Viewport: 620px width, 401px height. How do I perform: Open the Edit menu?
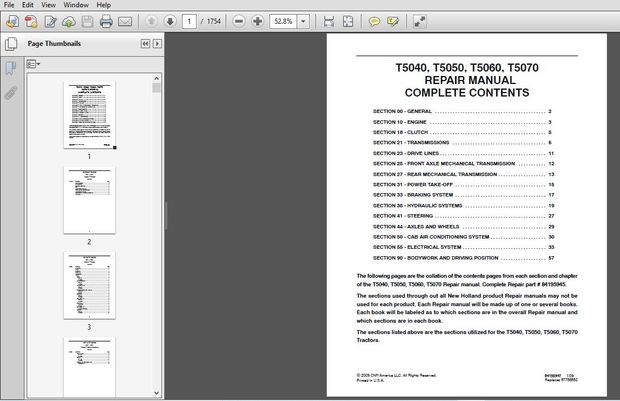coord(28,5)
